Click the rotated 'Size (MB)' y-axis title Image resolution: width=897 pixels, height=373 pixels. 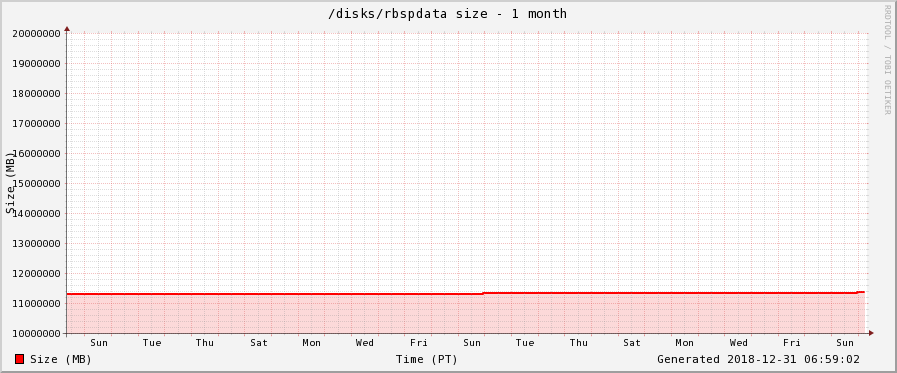pos(10,183)
